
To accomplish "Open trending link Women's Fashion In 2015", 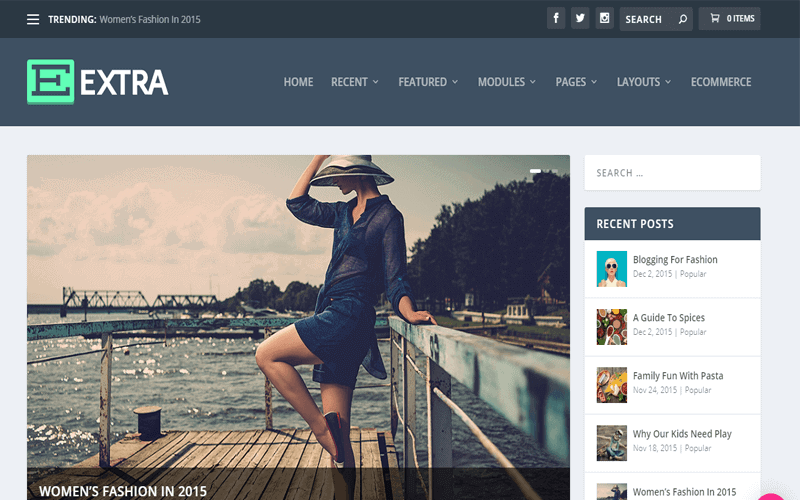I will 149,19.
